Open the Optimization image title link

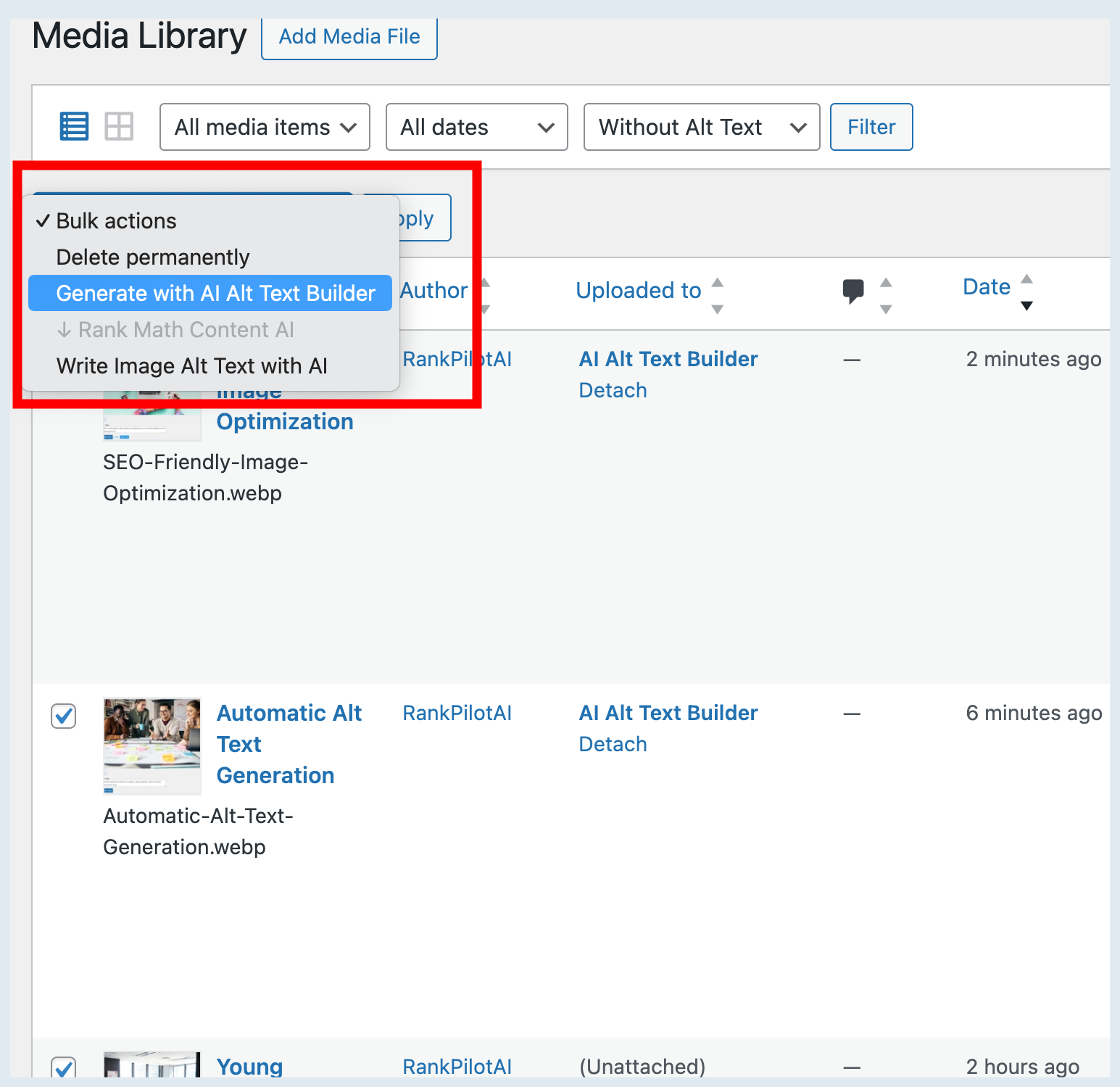tap(285, 421)
